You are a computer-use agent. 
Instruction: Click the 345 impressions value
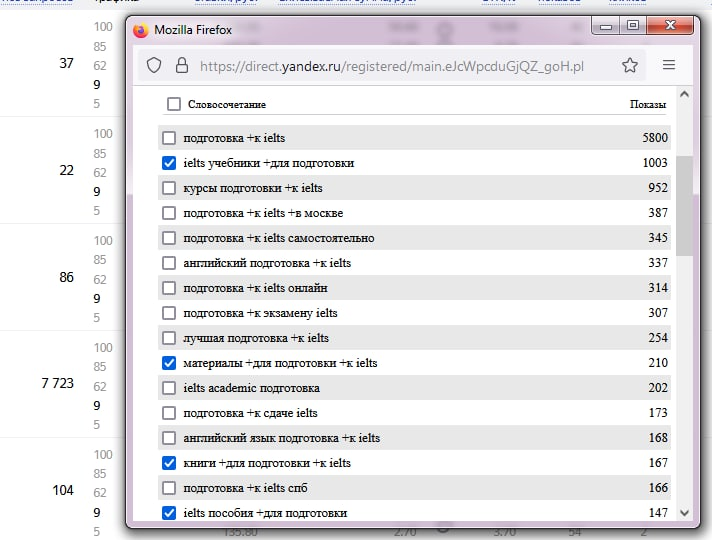[658, 238]
